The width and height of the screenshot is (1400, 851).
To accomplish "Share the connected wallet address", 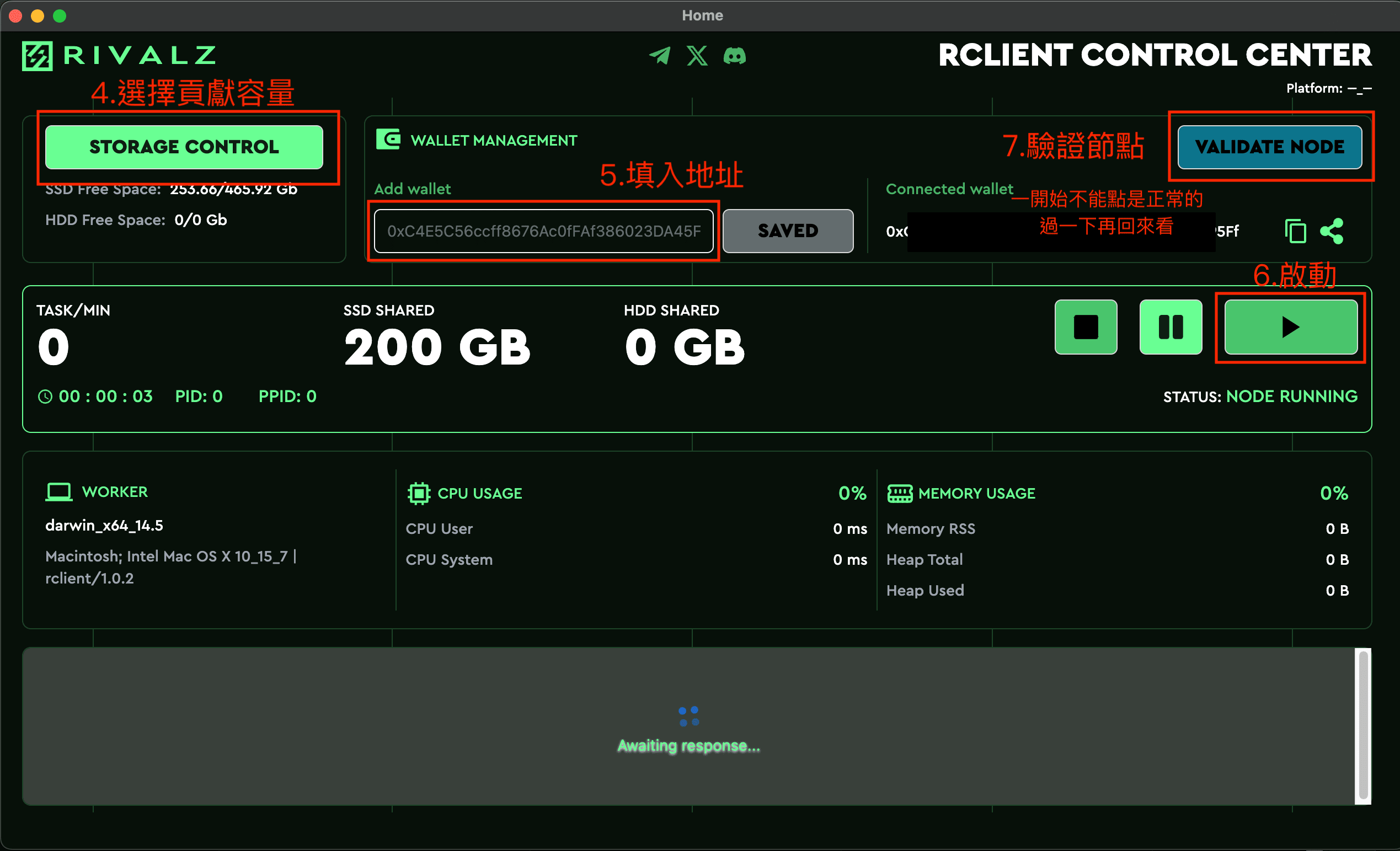I will point(1332,231).
